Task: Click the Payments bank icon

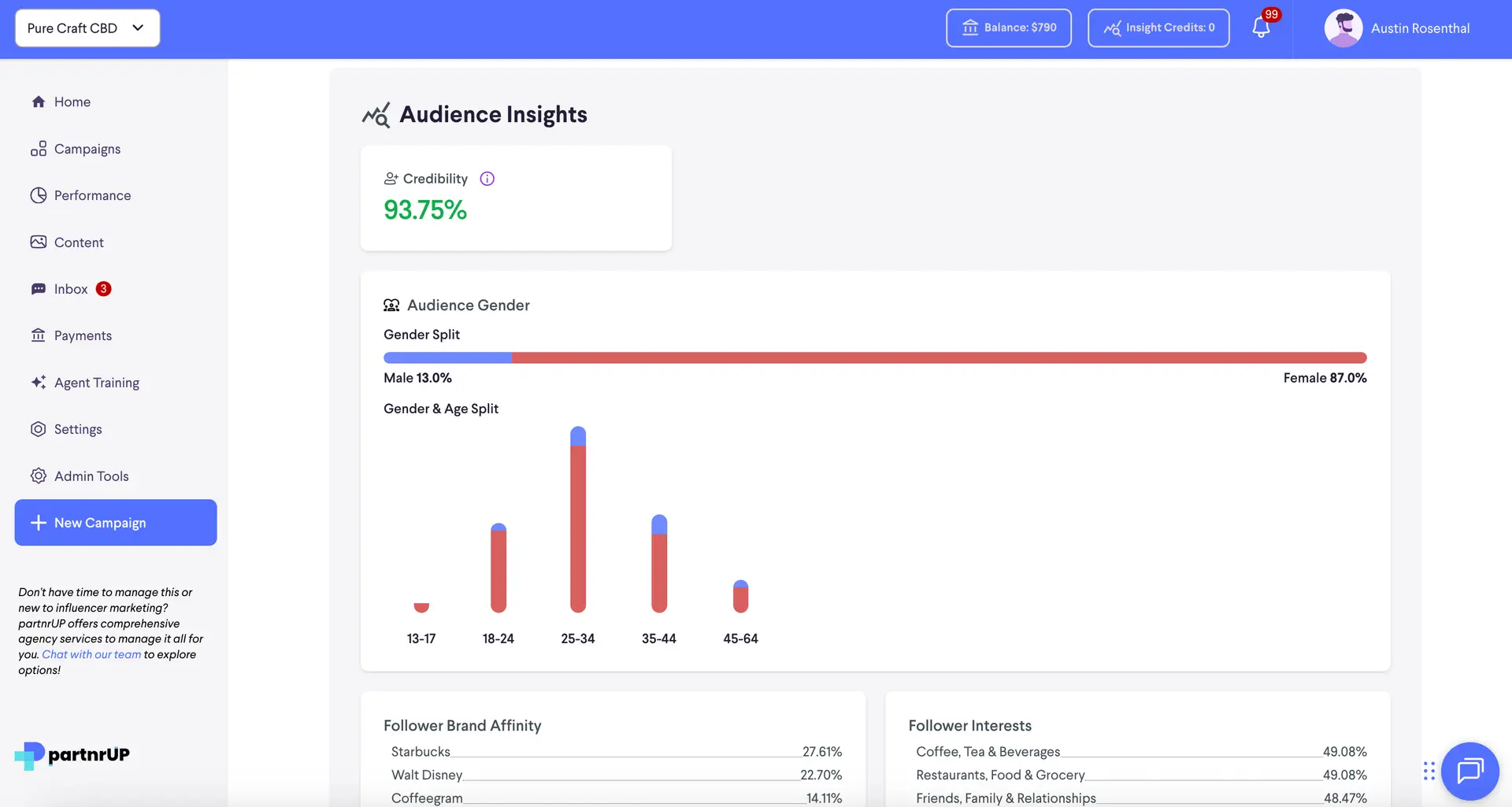Action: click(39, 335)
